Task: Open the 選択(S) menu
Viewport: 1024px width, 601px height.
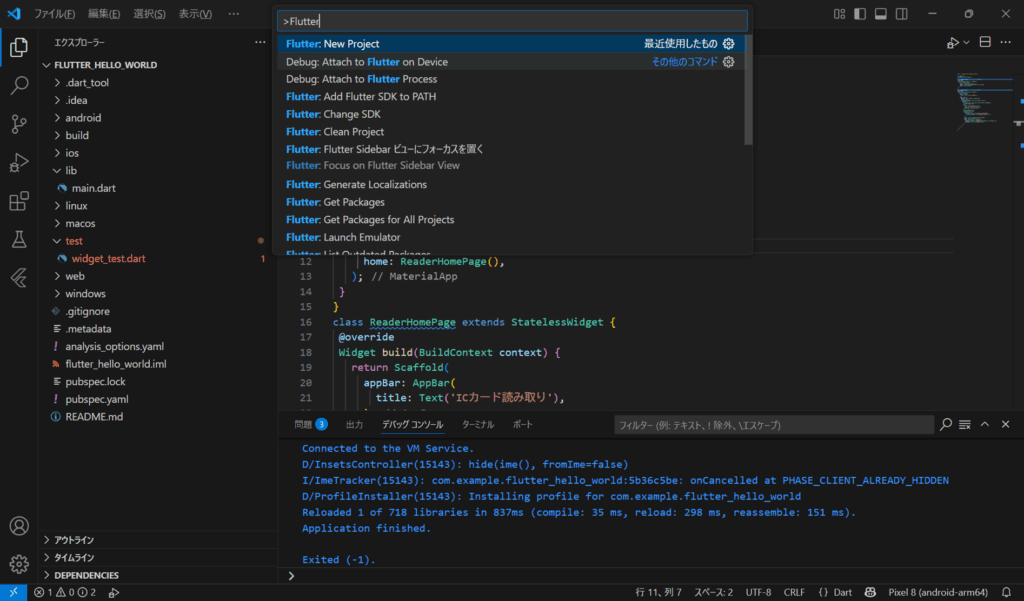Action: pyautogui.click(x=149, y=14)
